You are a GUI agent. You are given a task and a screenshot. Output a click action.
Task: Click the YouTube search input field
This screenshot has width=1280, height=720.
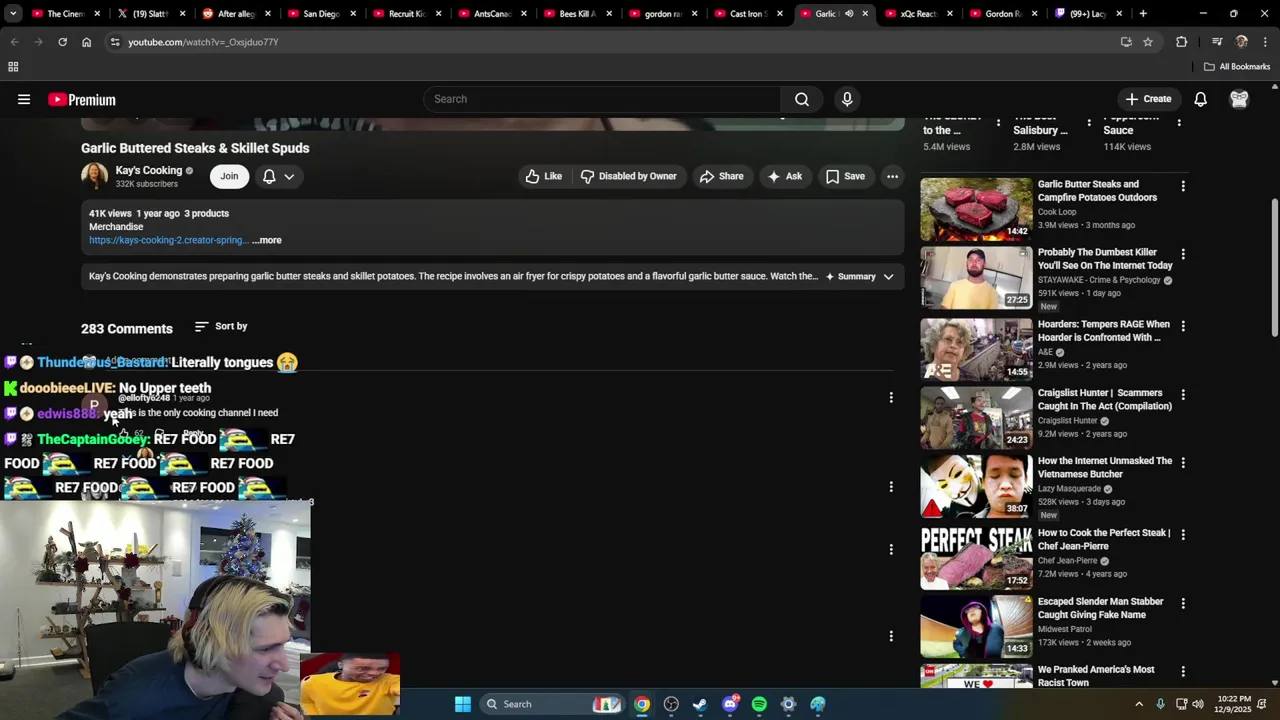(x=602, y=99)
